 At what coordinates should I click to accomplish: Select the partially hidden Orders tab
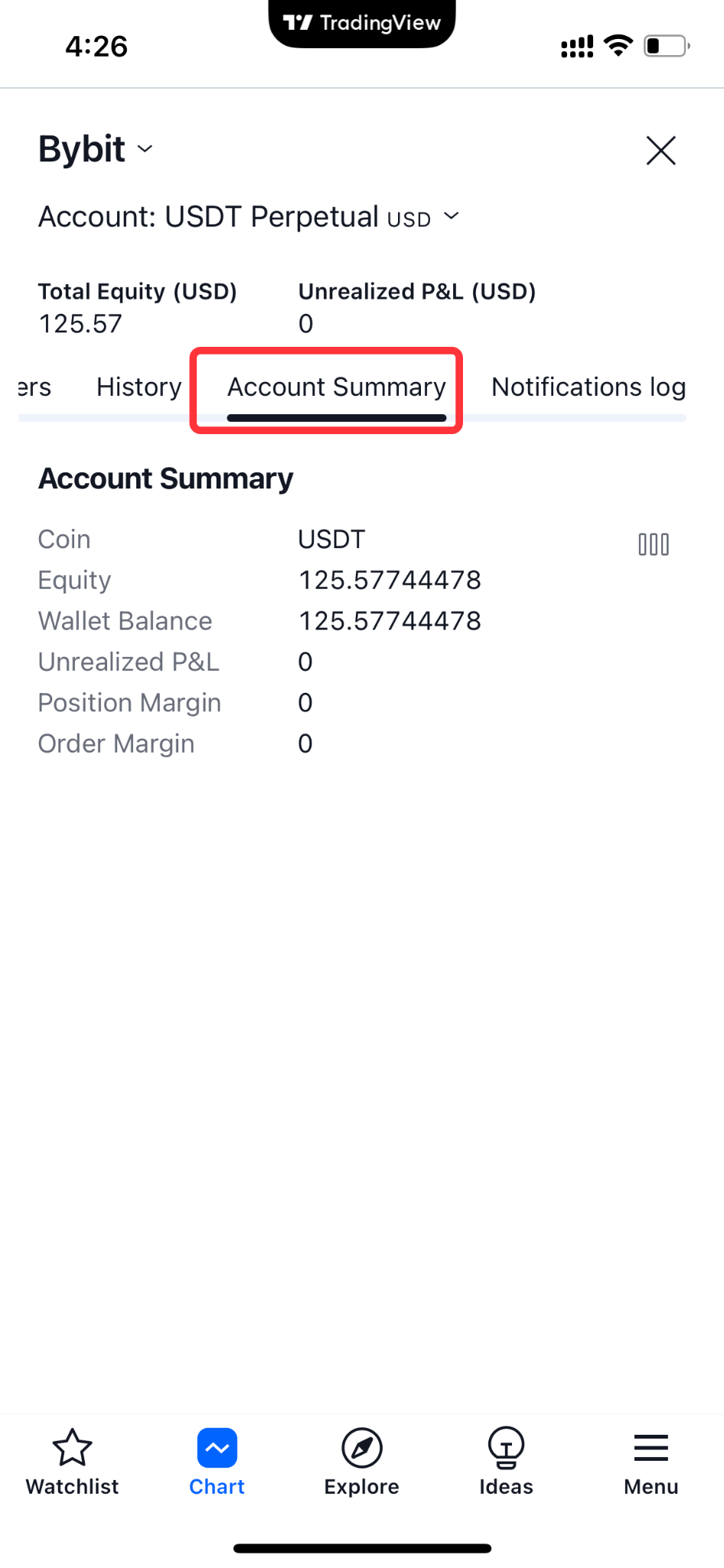point(34,387)
